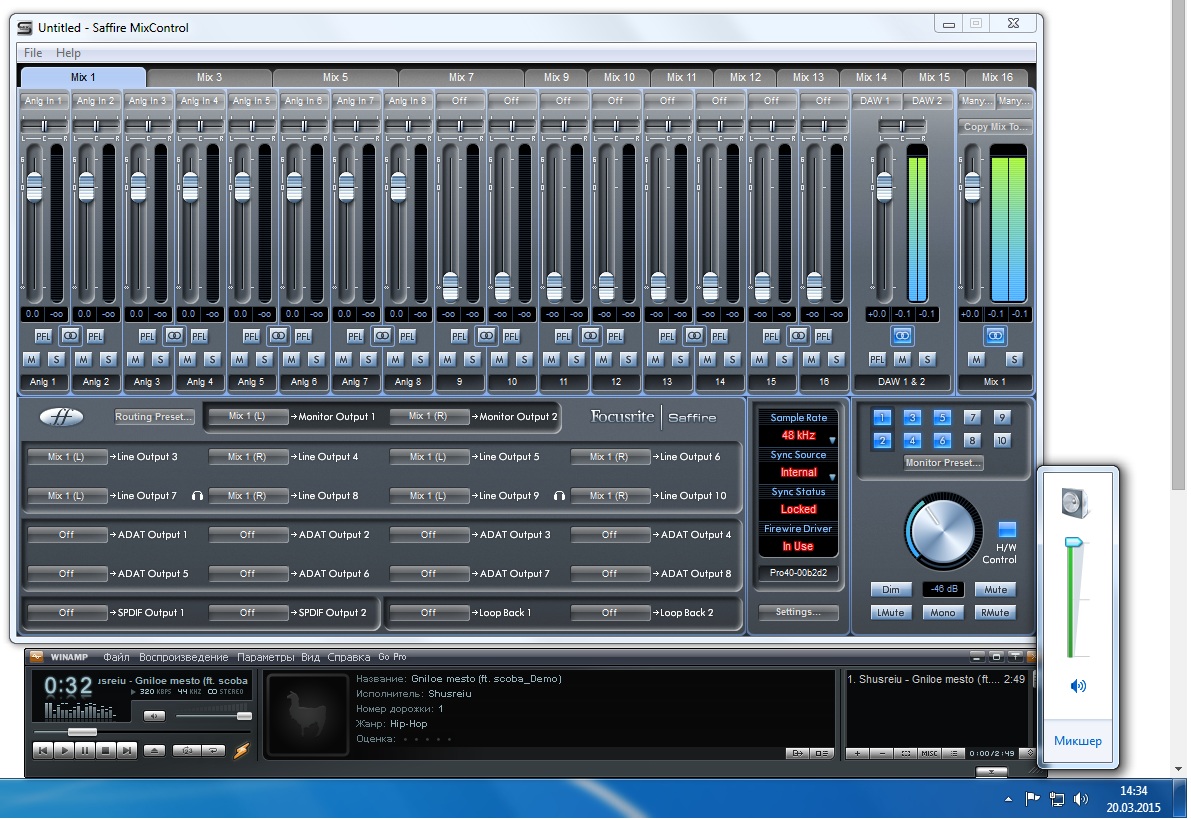Click the stereo link icon between Anlg 1 and 2
Image resolution: width=1191 pixels, height=819 pixels.
[70, 335]
